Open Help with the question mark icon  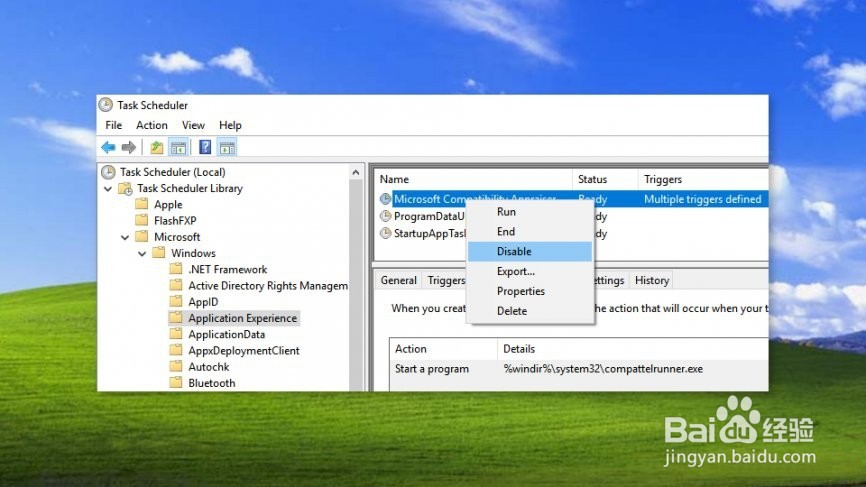click(x=205, y=147)
